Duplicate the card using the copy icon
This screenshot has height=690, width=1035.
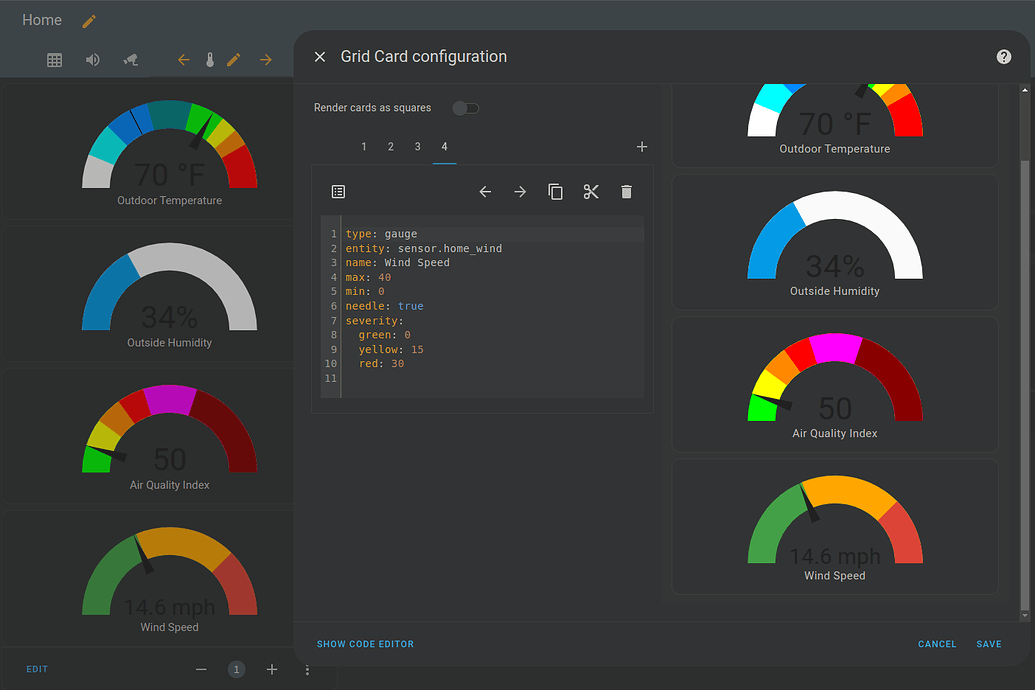[556, 191]
